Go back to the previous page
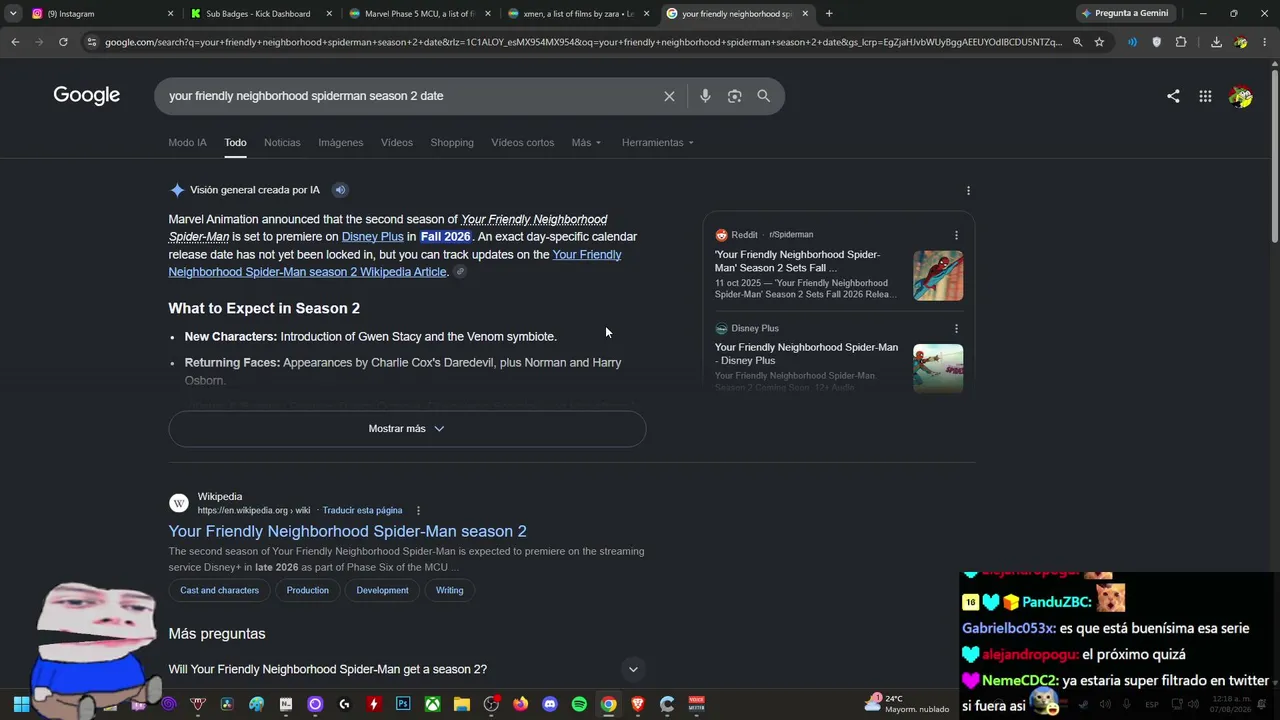This screenshot has width=1280, height=720. (15, 42)
